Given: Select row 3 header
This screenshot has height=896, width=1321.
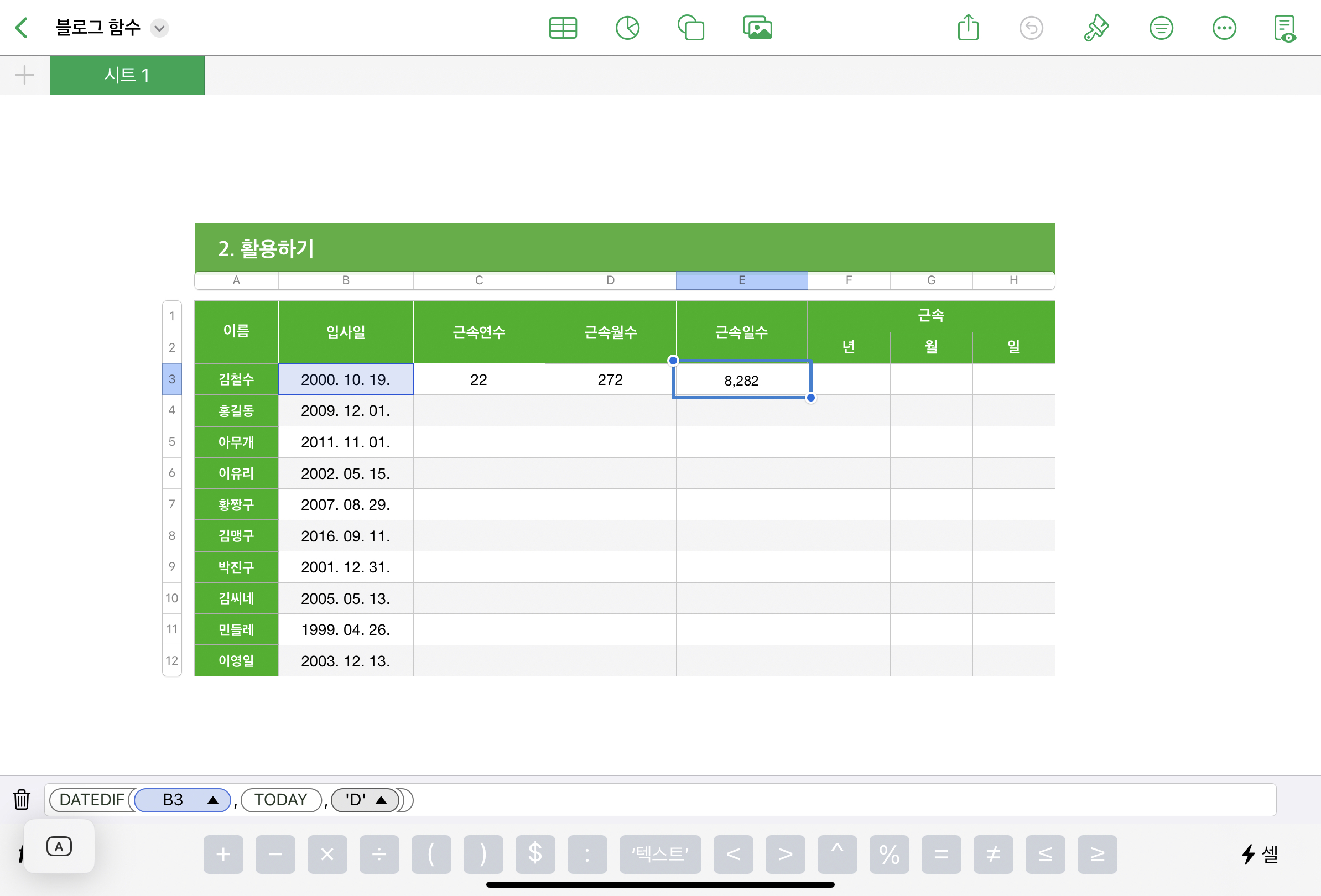Looking at the screenshot, I should point(171,379).
